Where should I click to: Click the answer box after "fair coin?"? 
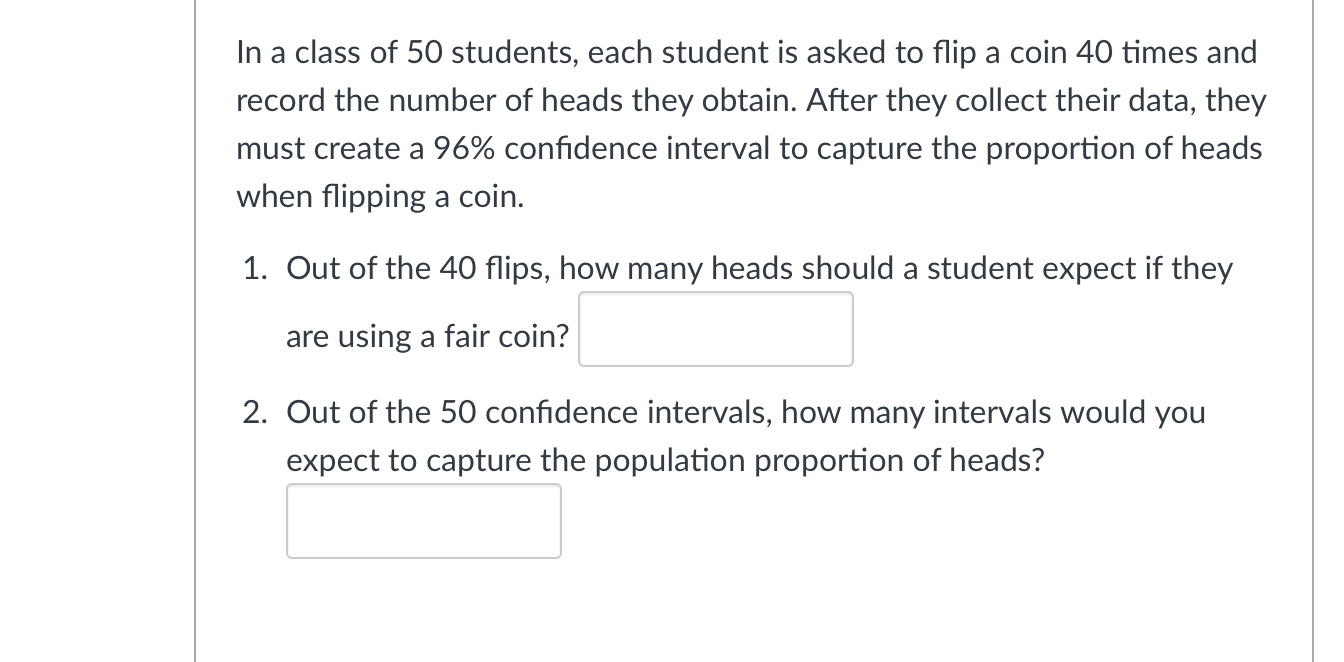[716, 329]
